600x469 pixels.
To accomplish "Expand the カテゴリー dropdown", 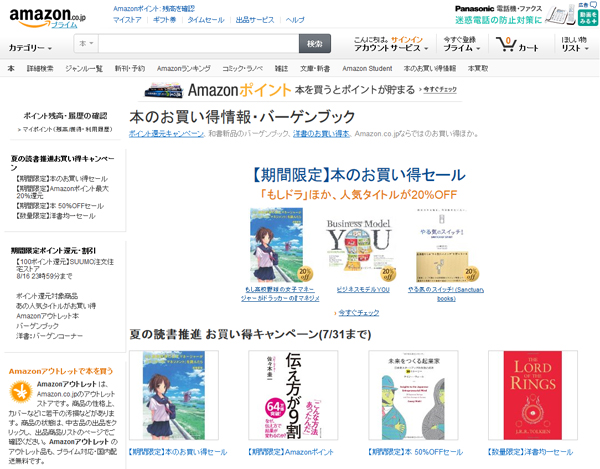I will pos(30,48).
